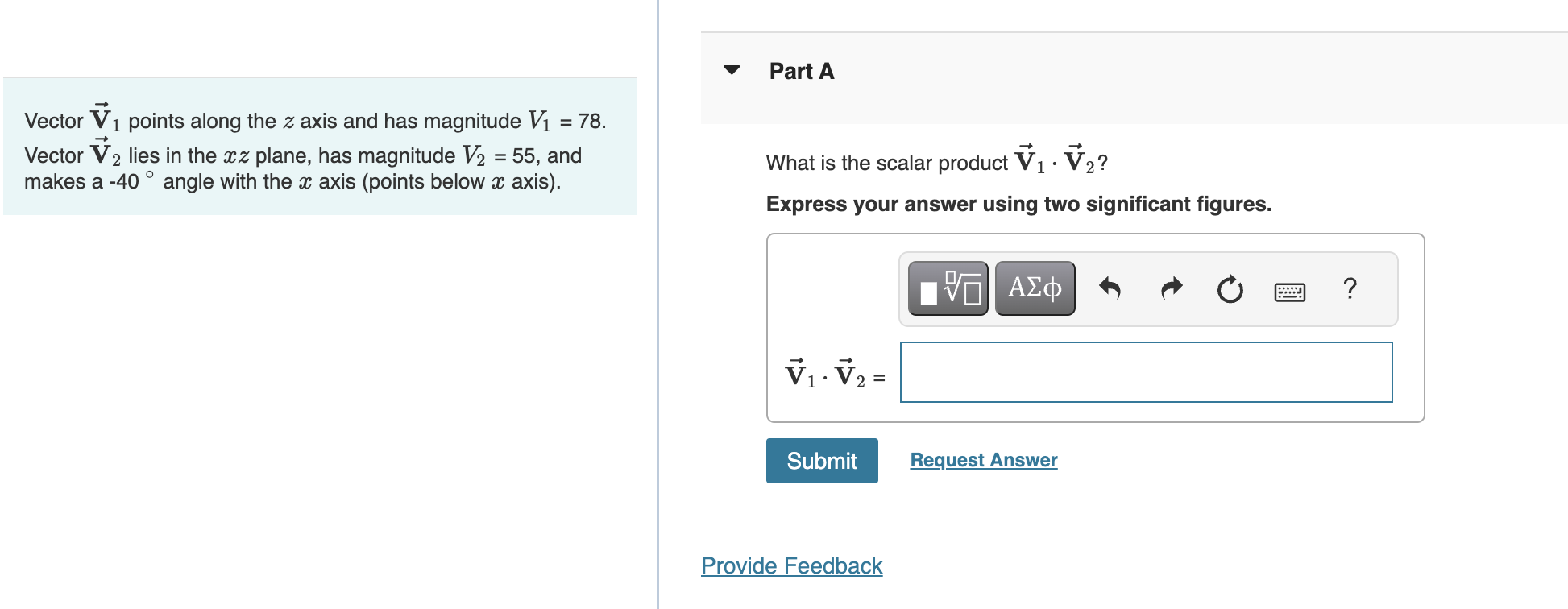
Task: Insert Greek symbols using the ΑΣφ button
Action: click(1034, 288)
